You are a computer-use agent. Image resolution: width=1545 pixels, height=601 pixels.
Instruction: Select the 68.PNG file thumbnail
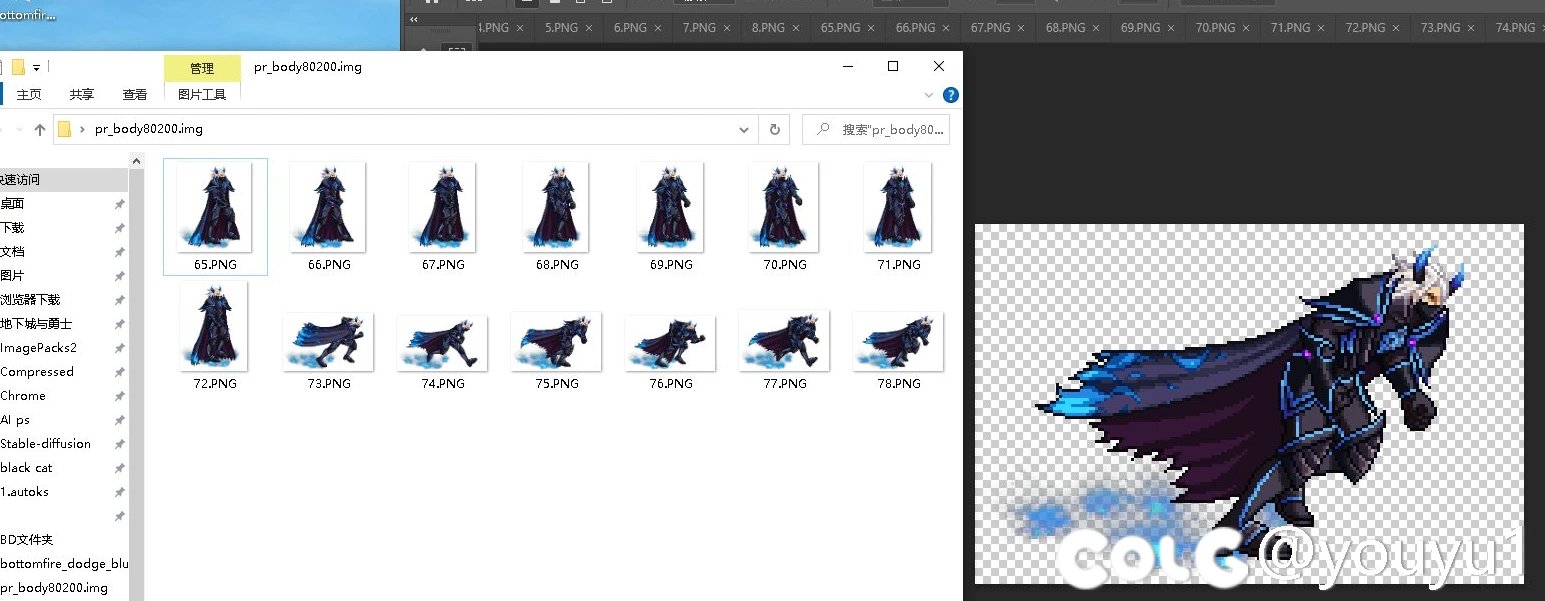pos(557,206)
